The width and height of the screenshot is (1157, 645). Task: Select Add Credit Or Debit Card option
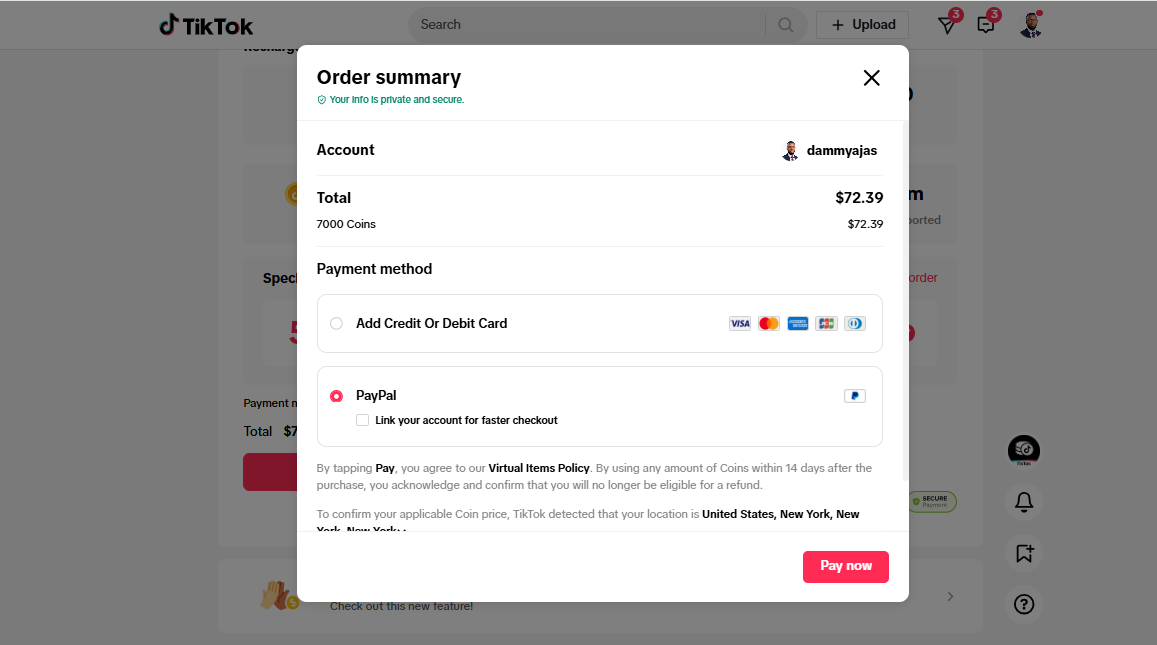(336, 323)
